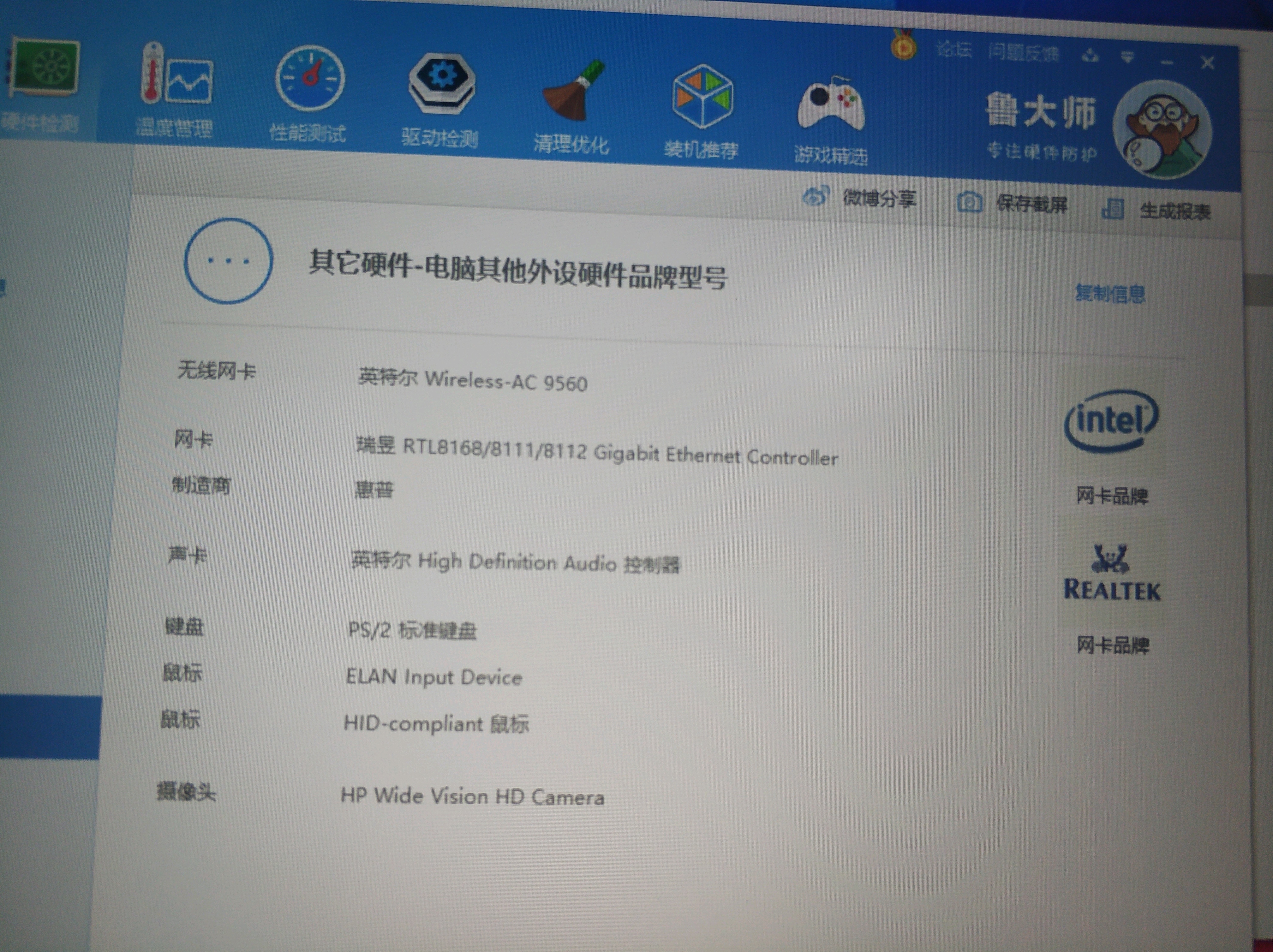Open the title bar dropdown menu arrow
1273x952 pixels.
pos(1127,57)
